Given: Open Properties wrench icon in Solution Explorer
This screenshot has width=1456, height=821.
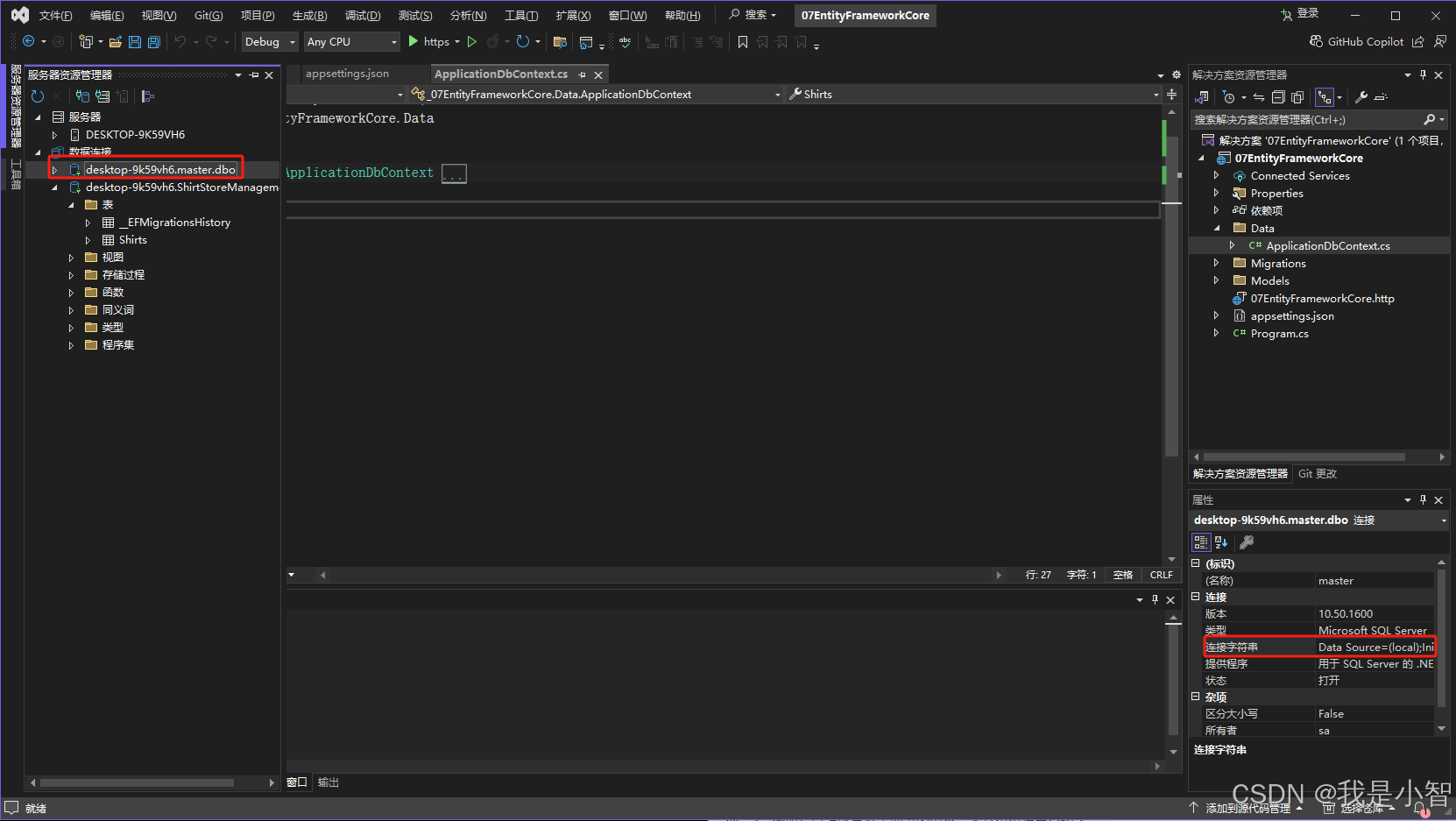Looking at the screenshot, I should (1361, 97).
